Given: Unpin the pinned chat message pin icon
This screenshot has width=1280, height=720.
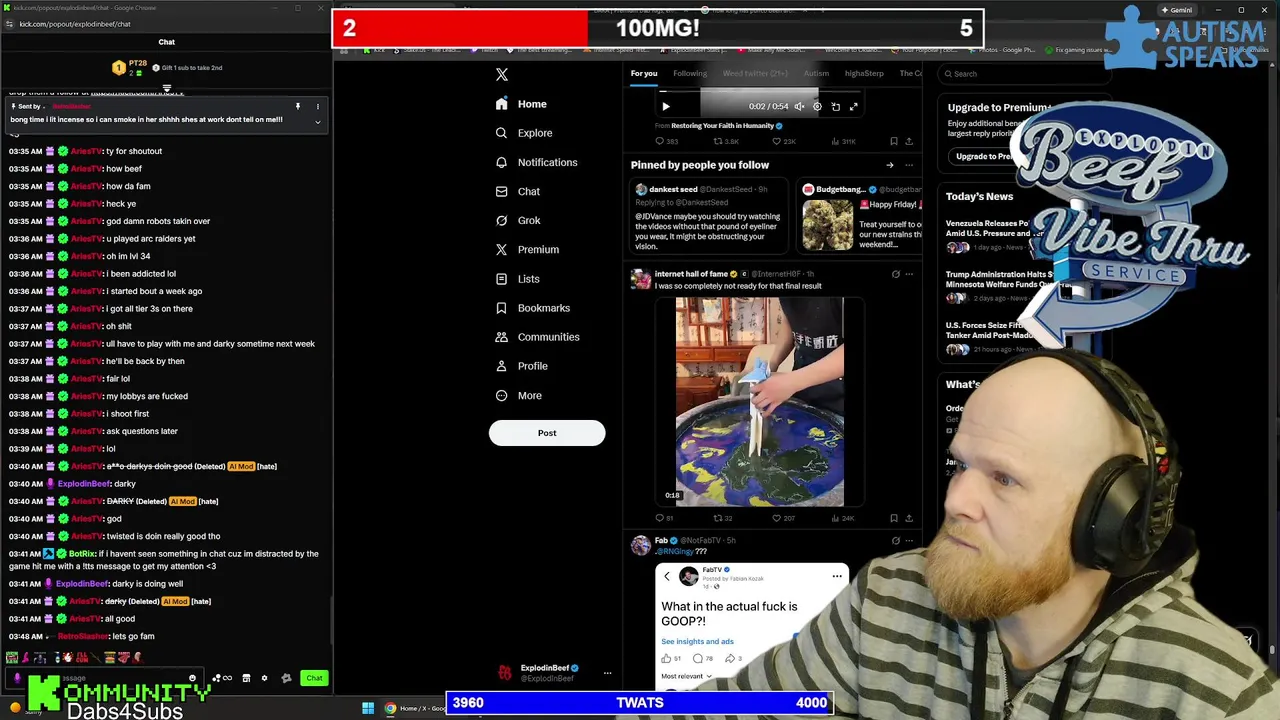Looking at the screenshot, I should pyautogui.click(x=297, y=106).
